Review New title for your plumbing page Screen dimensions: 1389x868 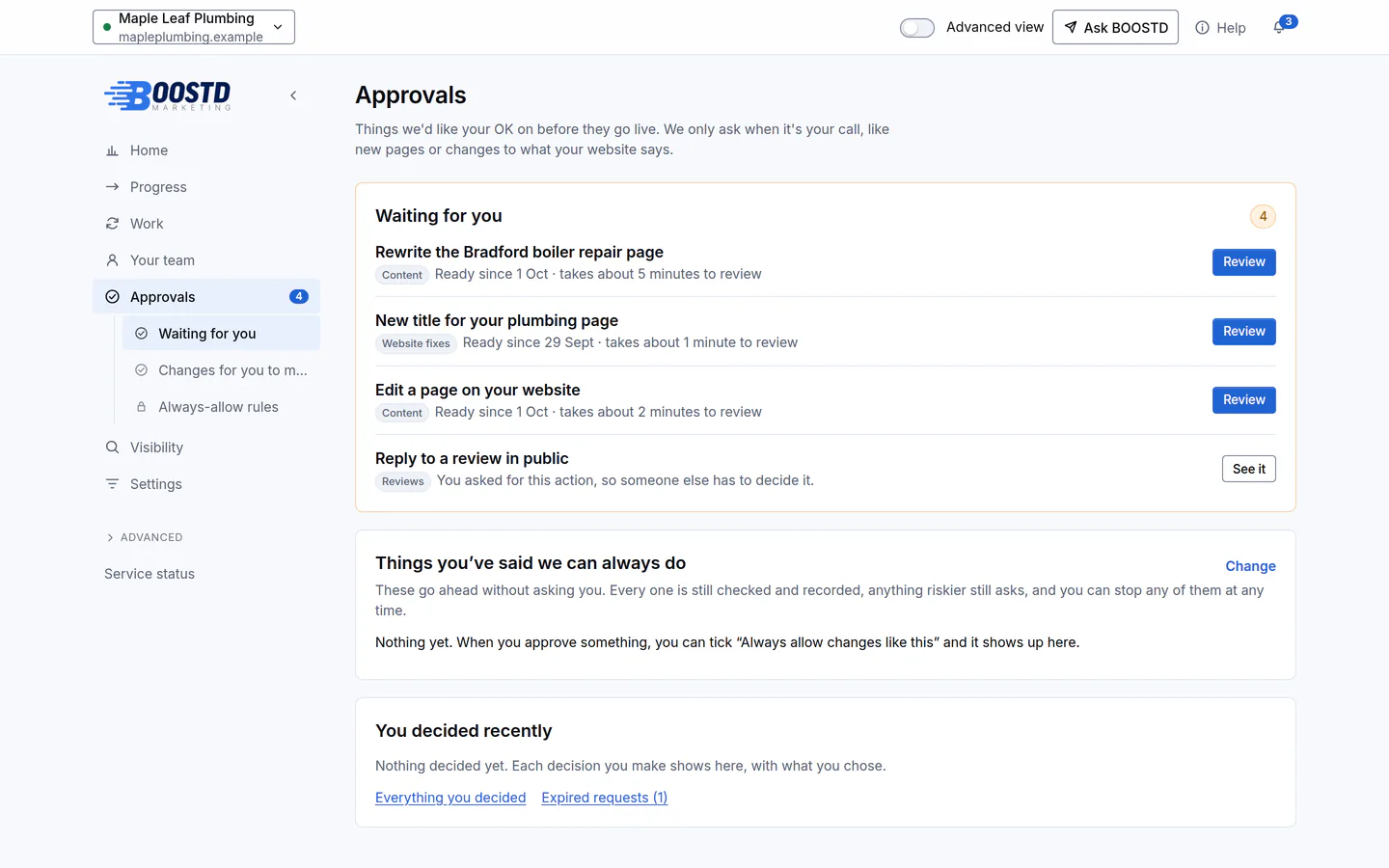pyautogui.click(x=1243, y=332)
